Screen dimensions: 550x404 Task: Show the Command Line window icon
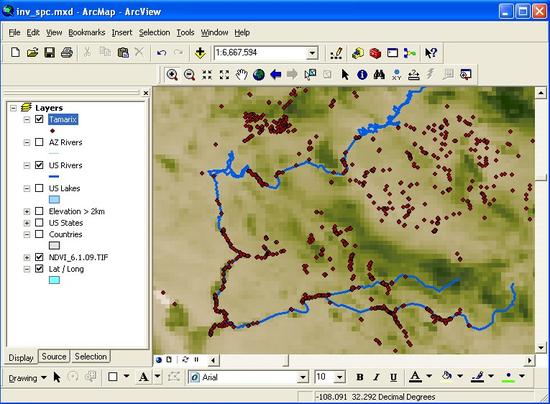pyautogui.click(x=393, y=53)
